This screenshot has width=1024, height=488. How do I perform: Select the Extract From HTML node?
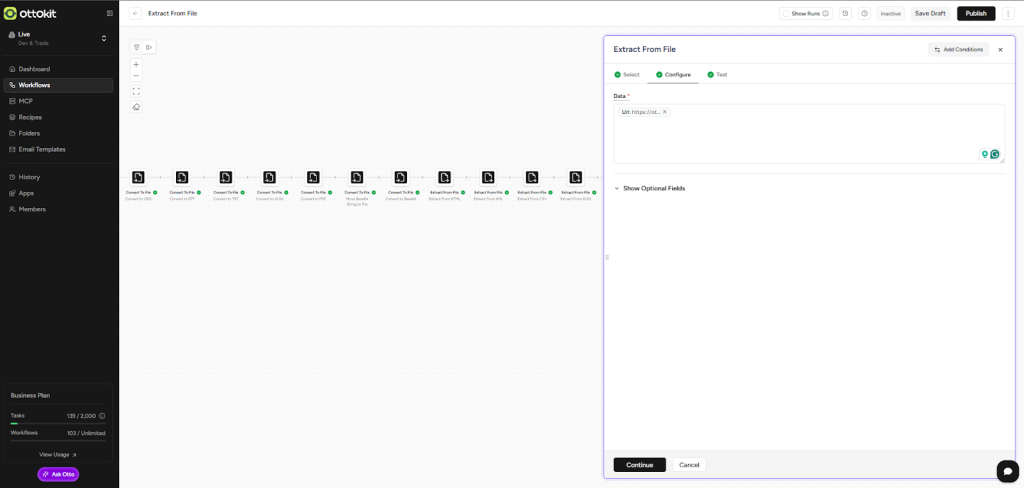(445, 177)
